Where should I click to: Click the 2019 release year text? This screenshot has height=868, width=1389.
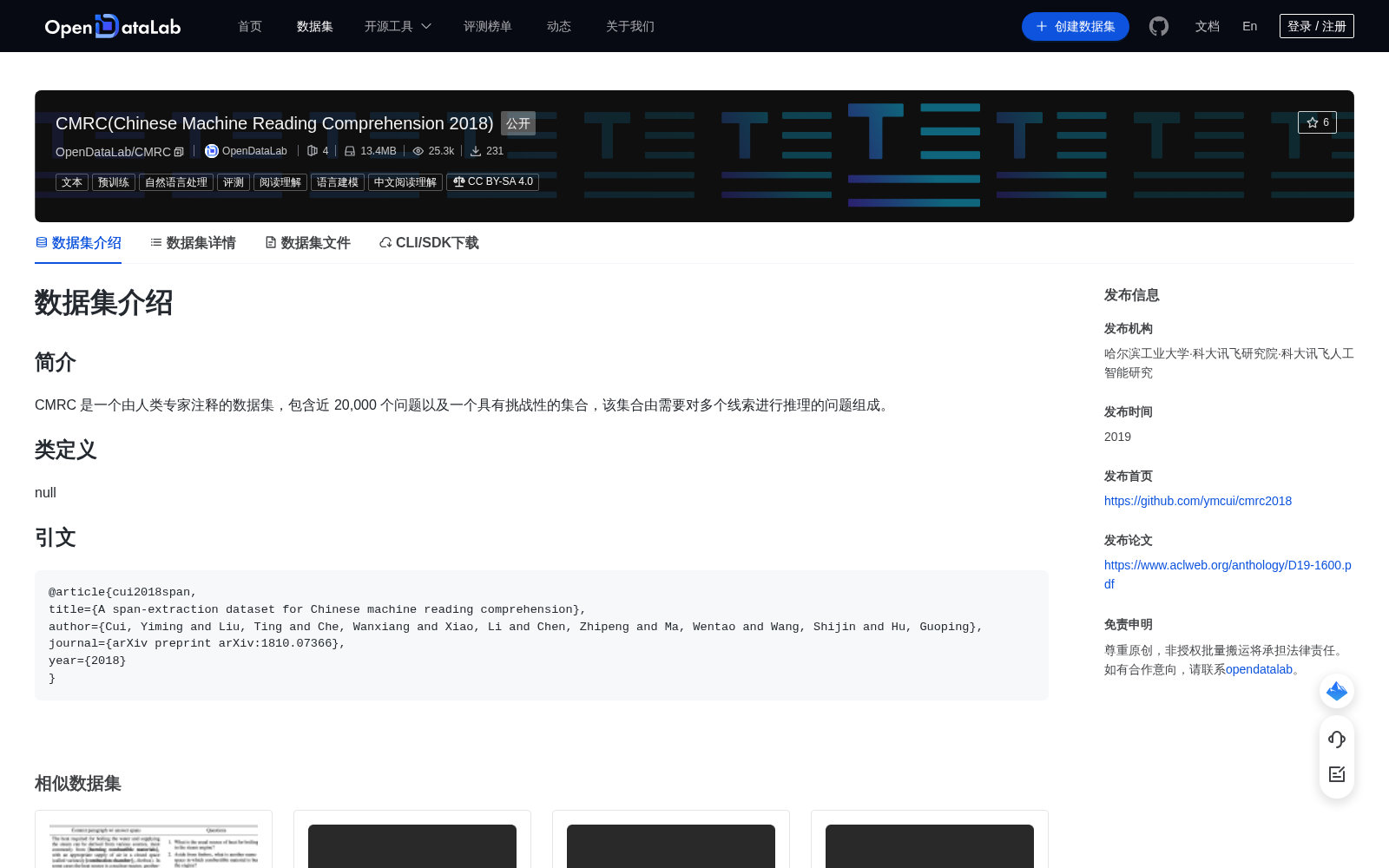click(1117, 437)
